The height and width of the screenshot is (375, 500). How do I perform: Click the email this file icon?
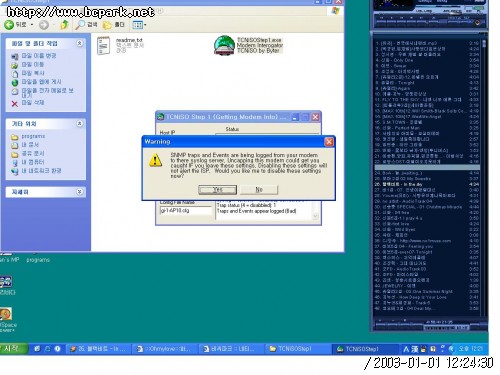tap(15, 91)
